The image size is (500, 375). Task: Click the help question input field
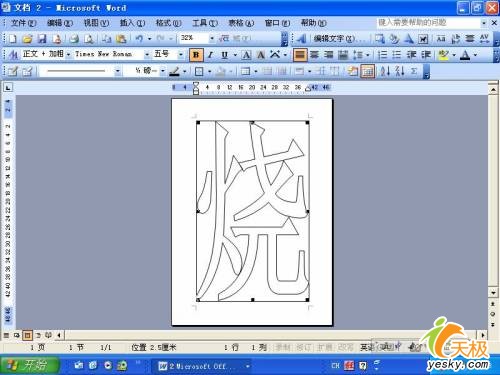coord(428,23)
